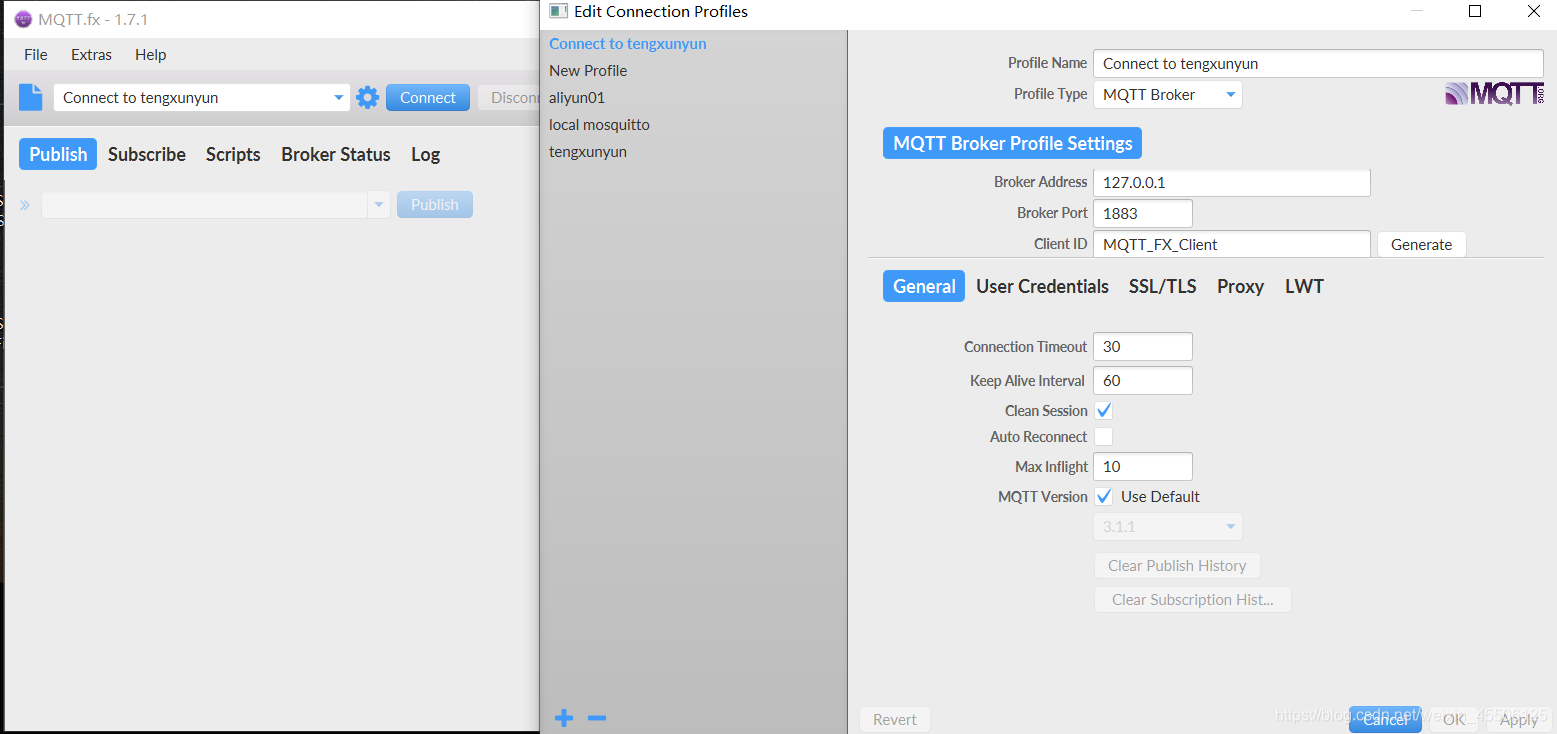Click the Profile Name input field
Viewport: 1557px width, 734px height.
1318,63
